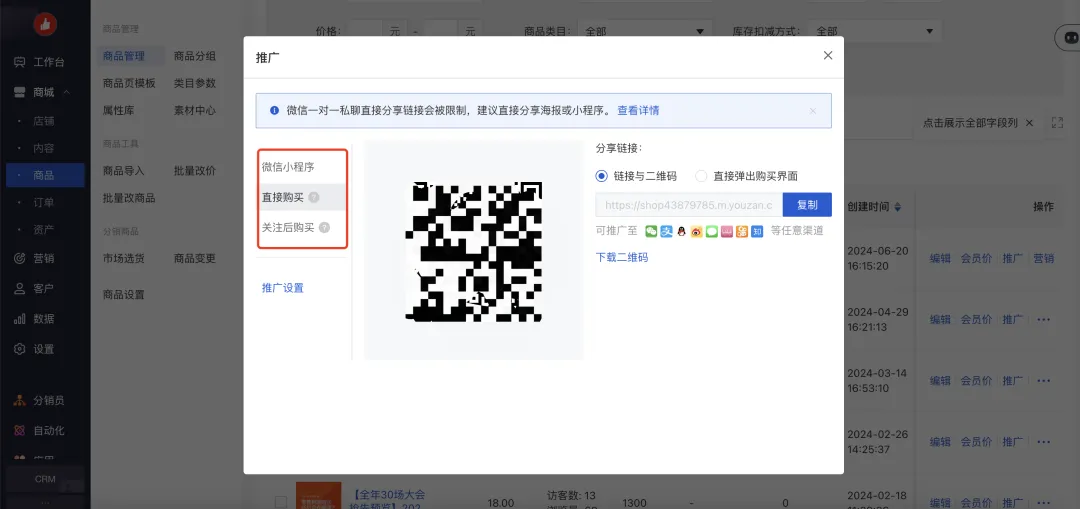Click the 营销 icon in the sidebar
Screen dimensions: 1080x509
[20, 258]
